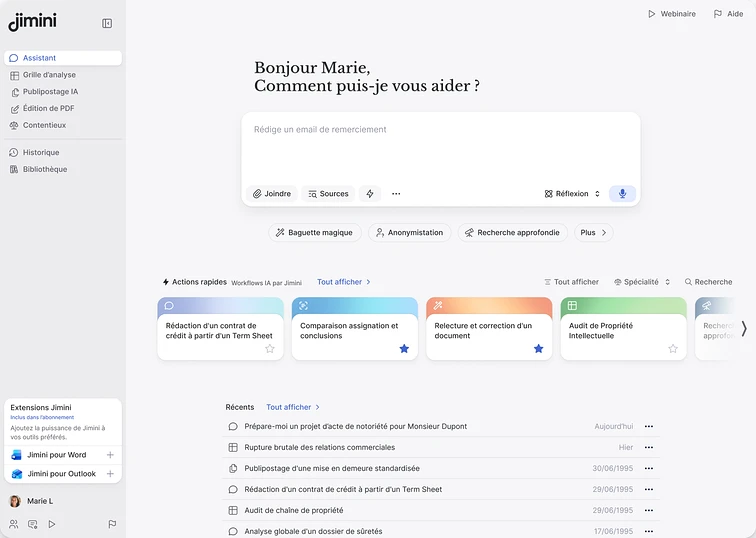Click the feedback chat icon at sidebar bottom
Screen dimensions: 756x538
pyautogui.click(x=33, y=524)
